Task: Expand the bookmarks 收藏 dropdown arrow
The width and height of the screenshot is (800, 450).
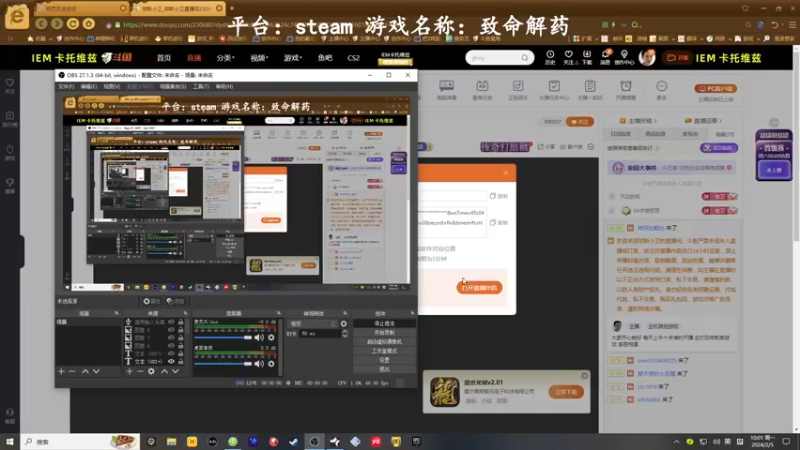Action: [51, 38]
